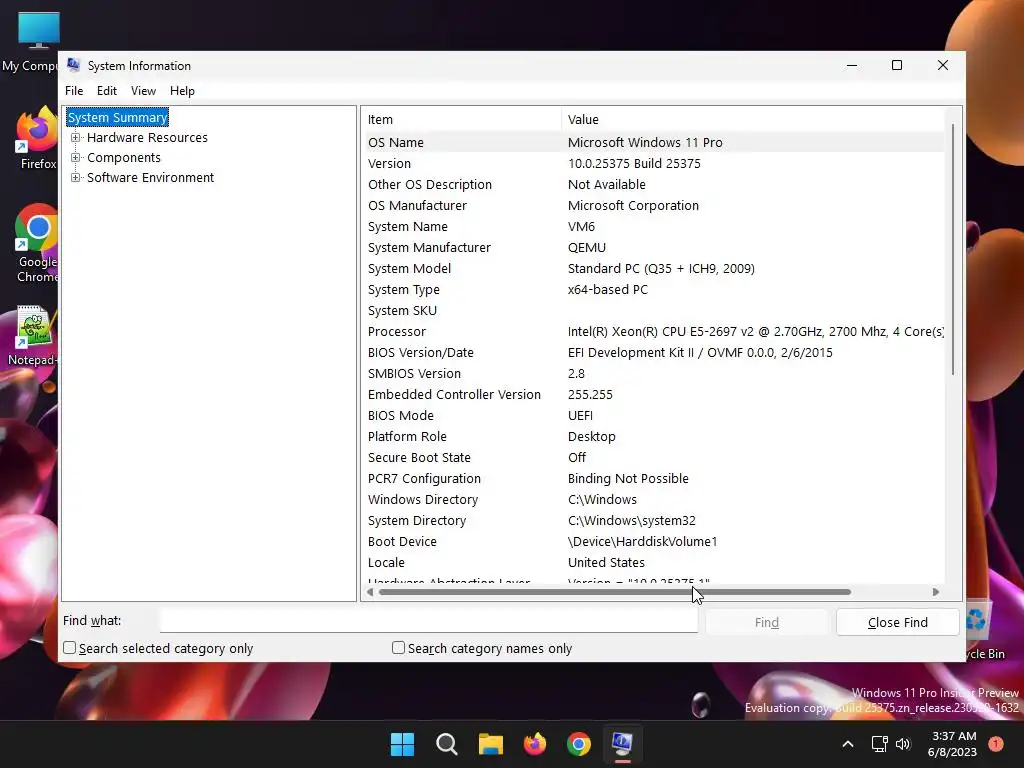Select the SMBIOS Version row
This screenshot has width=1024, height=768.
[x=655, y=374]
